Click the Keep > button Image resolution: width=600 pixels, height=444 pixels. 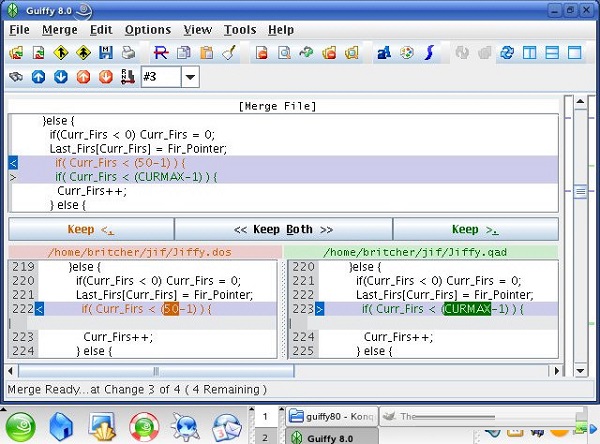tap(476, 230)
